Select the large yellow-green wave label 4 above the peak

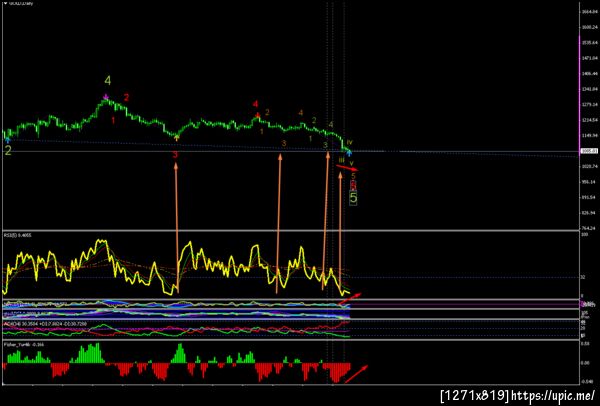pos(108,81)
